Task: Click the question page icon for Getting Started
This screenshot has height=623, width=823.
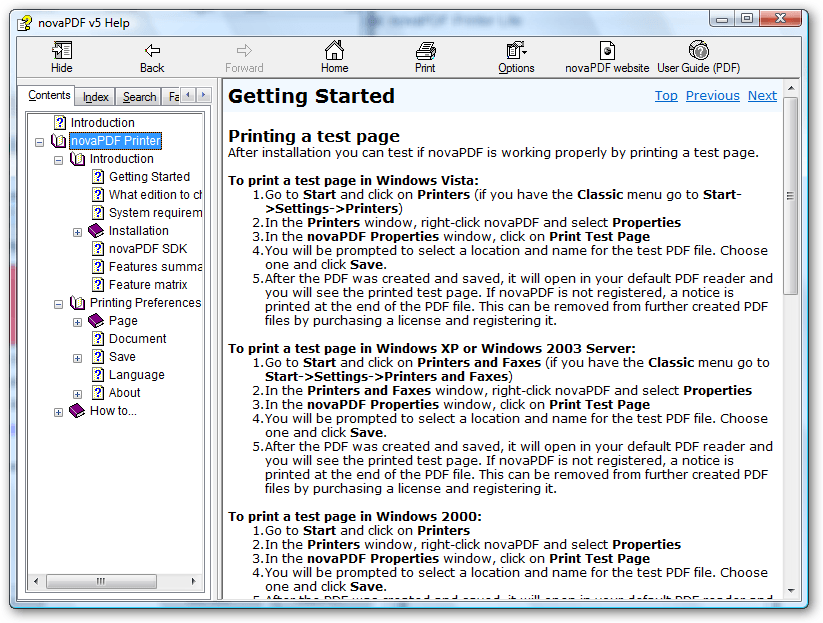Action: [98, 176]
